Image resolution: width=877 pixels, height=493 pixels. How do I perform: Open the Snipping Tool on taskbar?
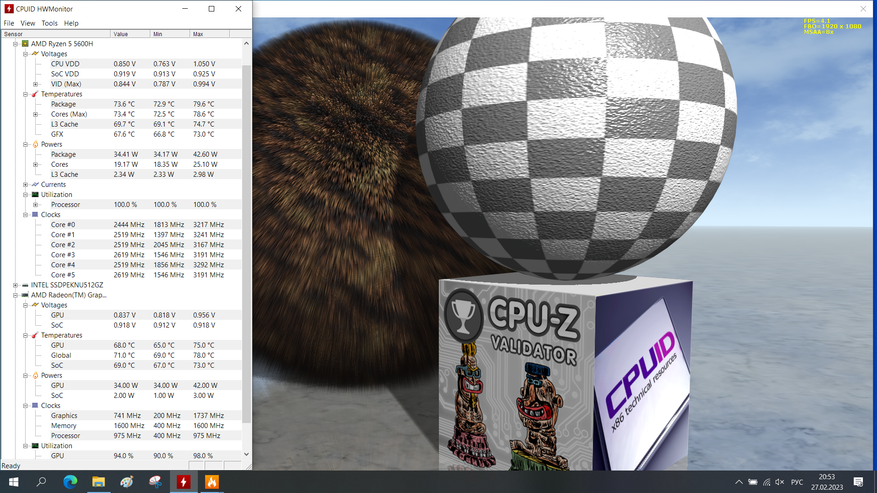[x=155, y=482]
